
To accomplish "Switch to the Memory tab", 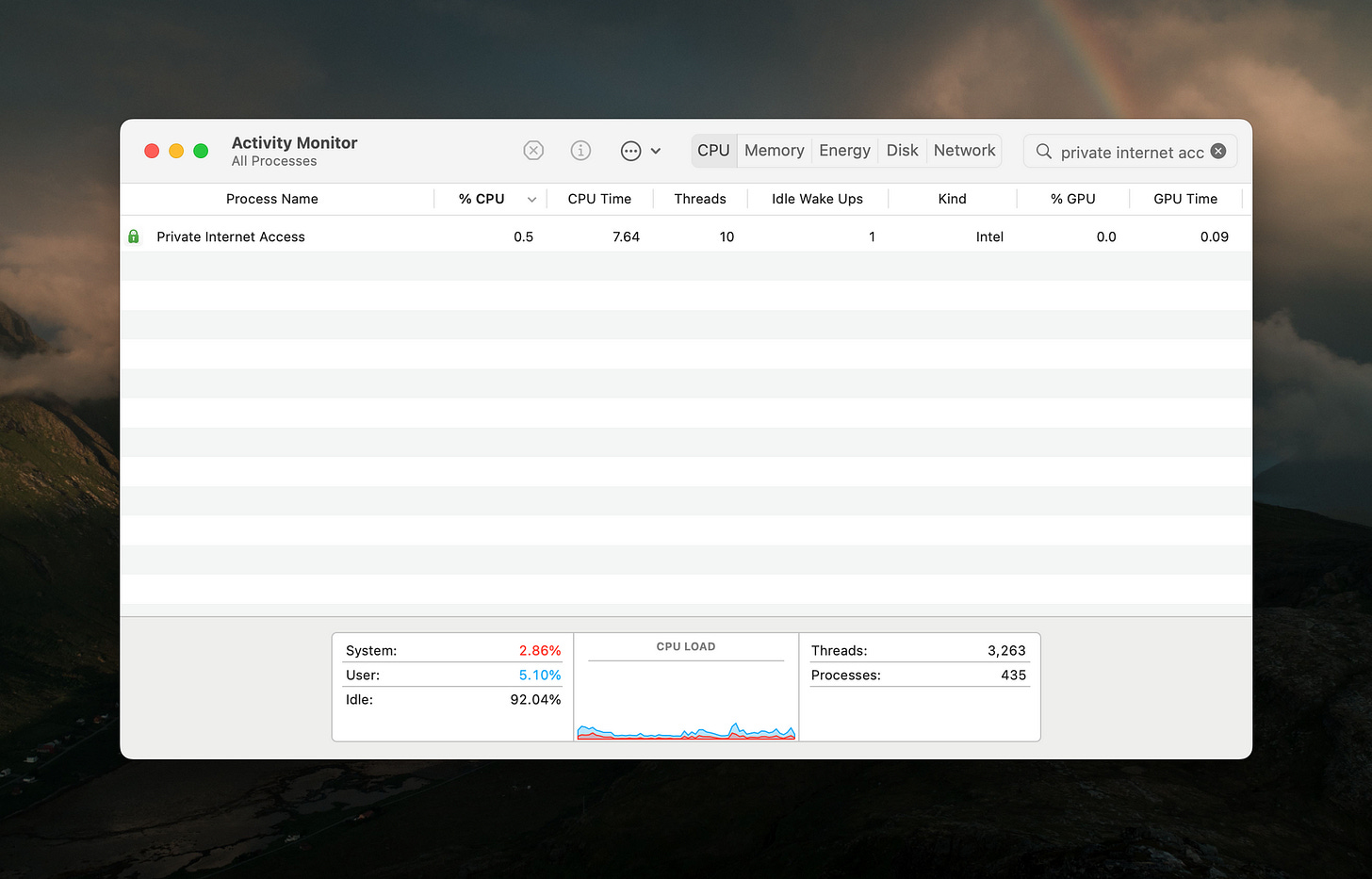I will [775, 151].
